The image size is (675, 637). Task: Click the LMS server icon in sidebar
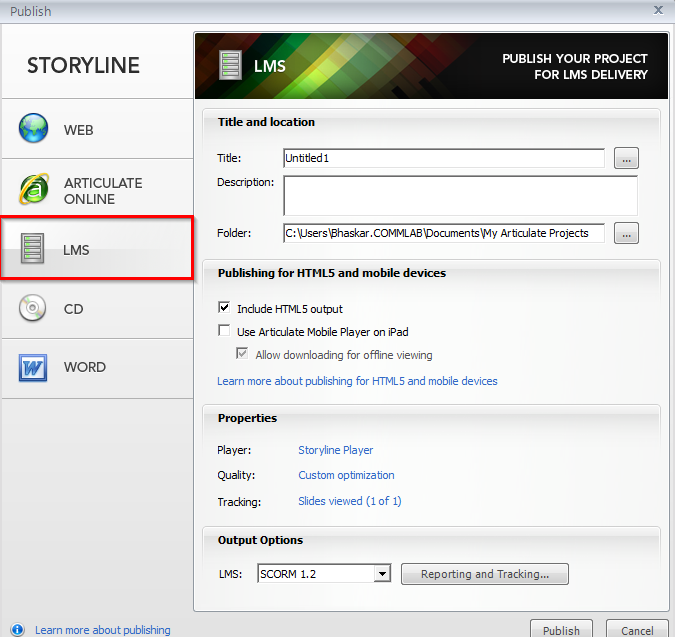click(x=32, y=248)
